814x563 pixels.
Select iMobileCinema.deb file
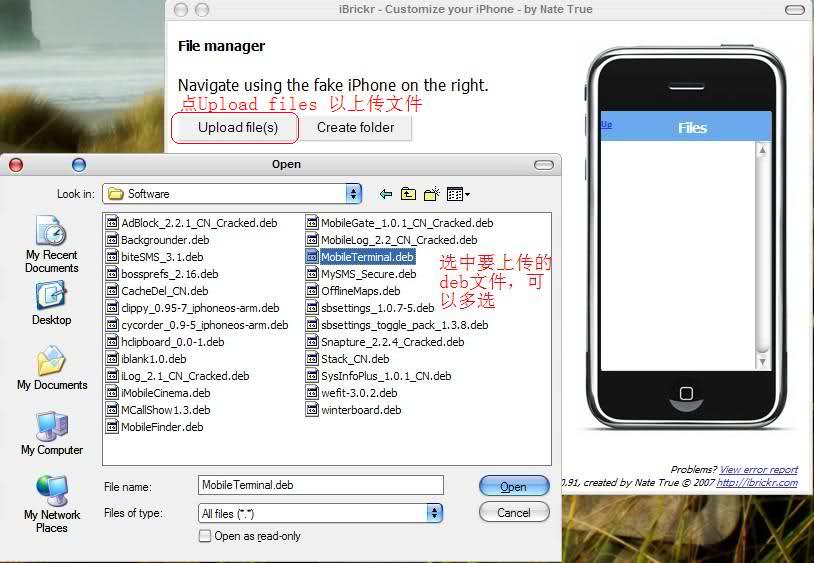tap(158, 393)
